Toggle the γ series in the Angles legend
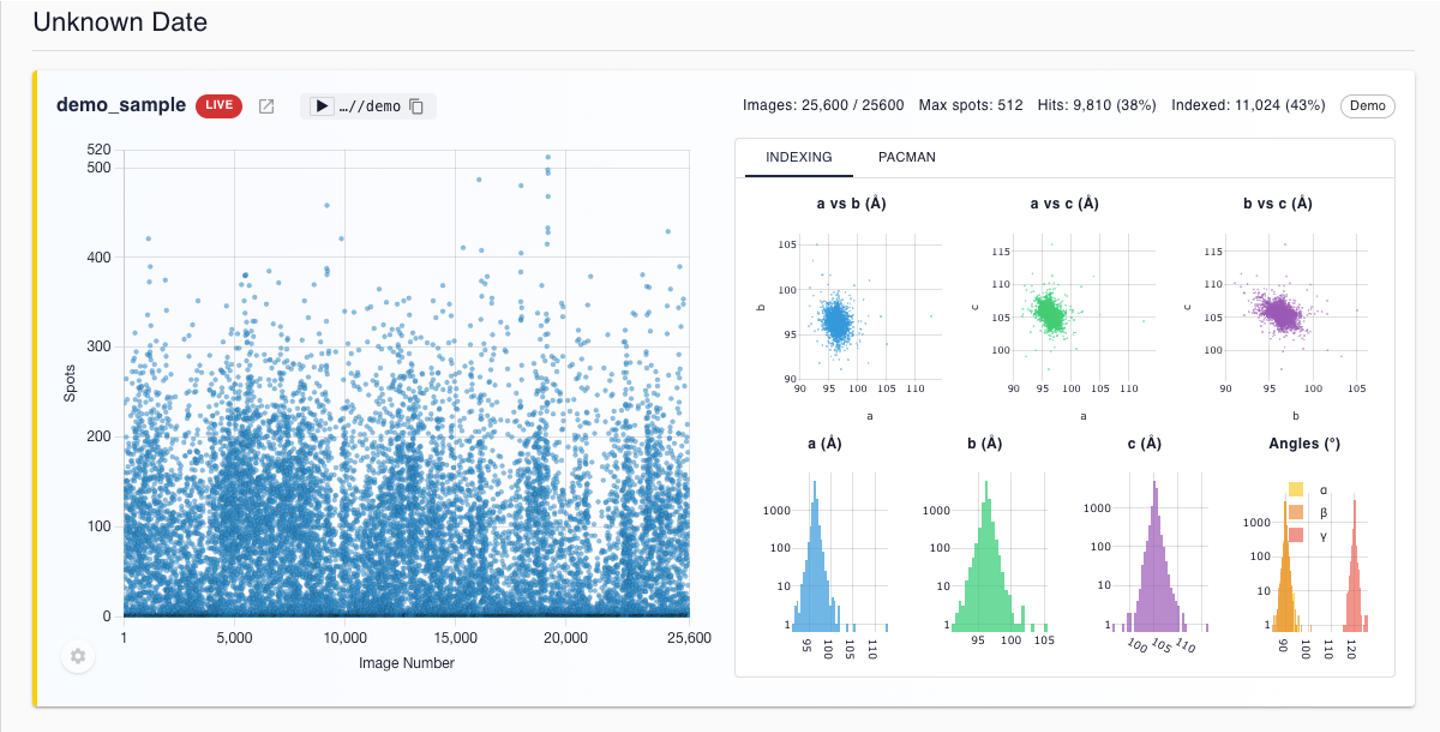The width and height of the screenshot is (1440, 732). coord(1308,536)
